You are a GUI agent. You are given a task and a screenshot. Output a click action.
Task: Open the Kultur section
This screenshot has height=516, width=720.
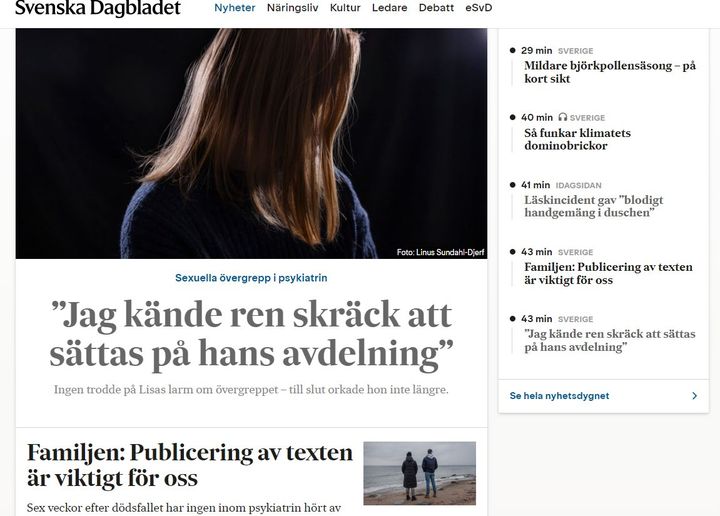345,8
